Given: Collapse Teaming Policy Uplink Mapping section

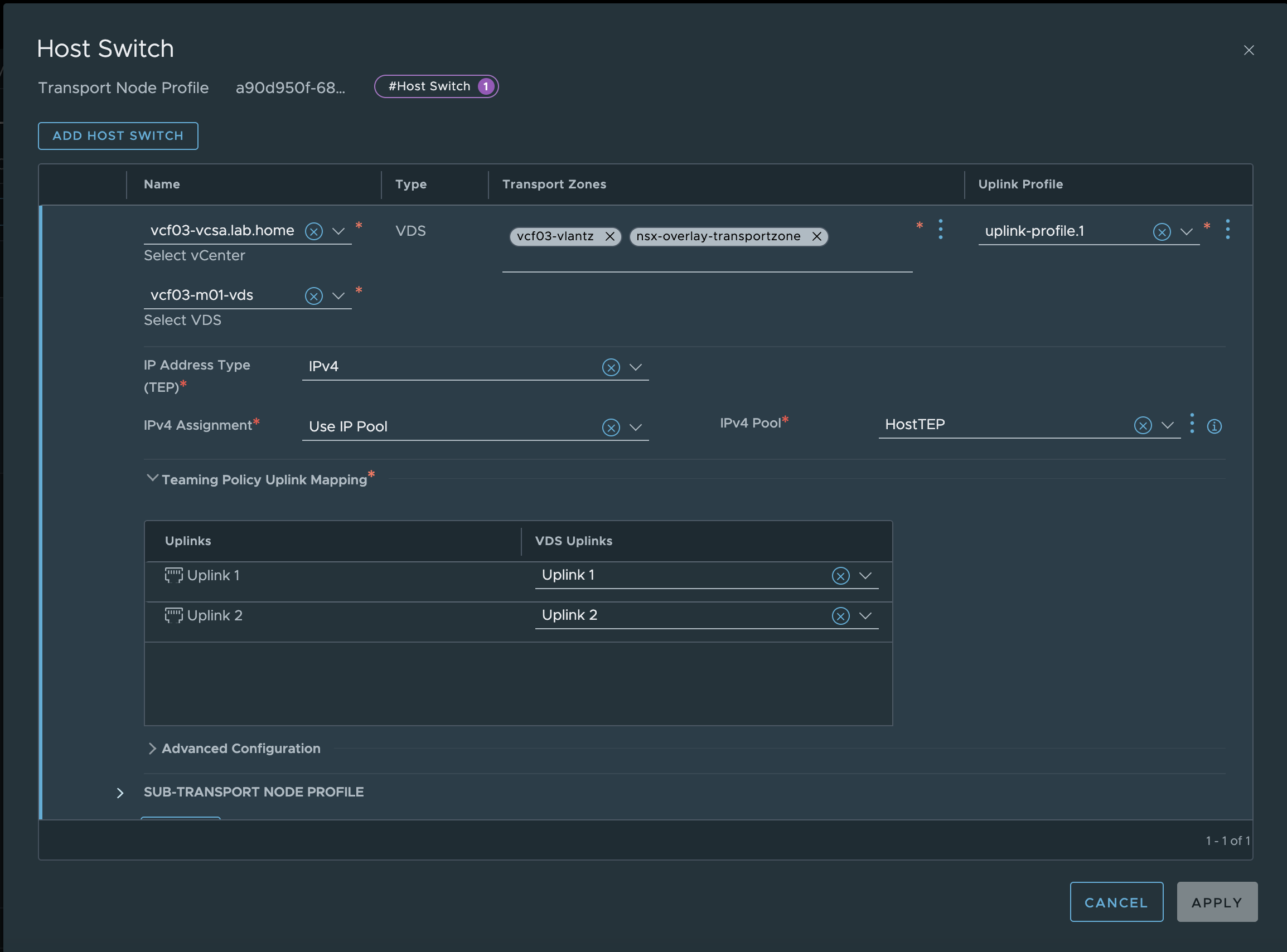Looking at the screenshot, I should pos(152,478).
